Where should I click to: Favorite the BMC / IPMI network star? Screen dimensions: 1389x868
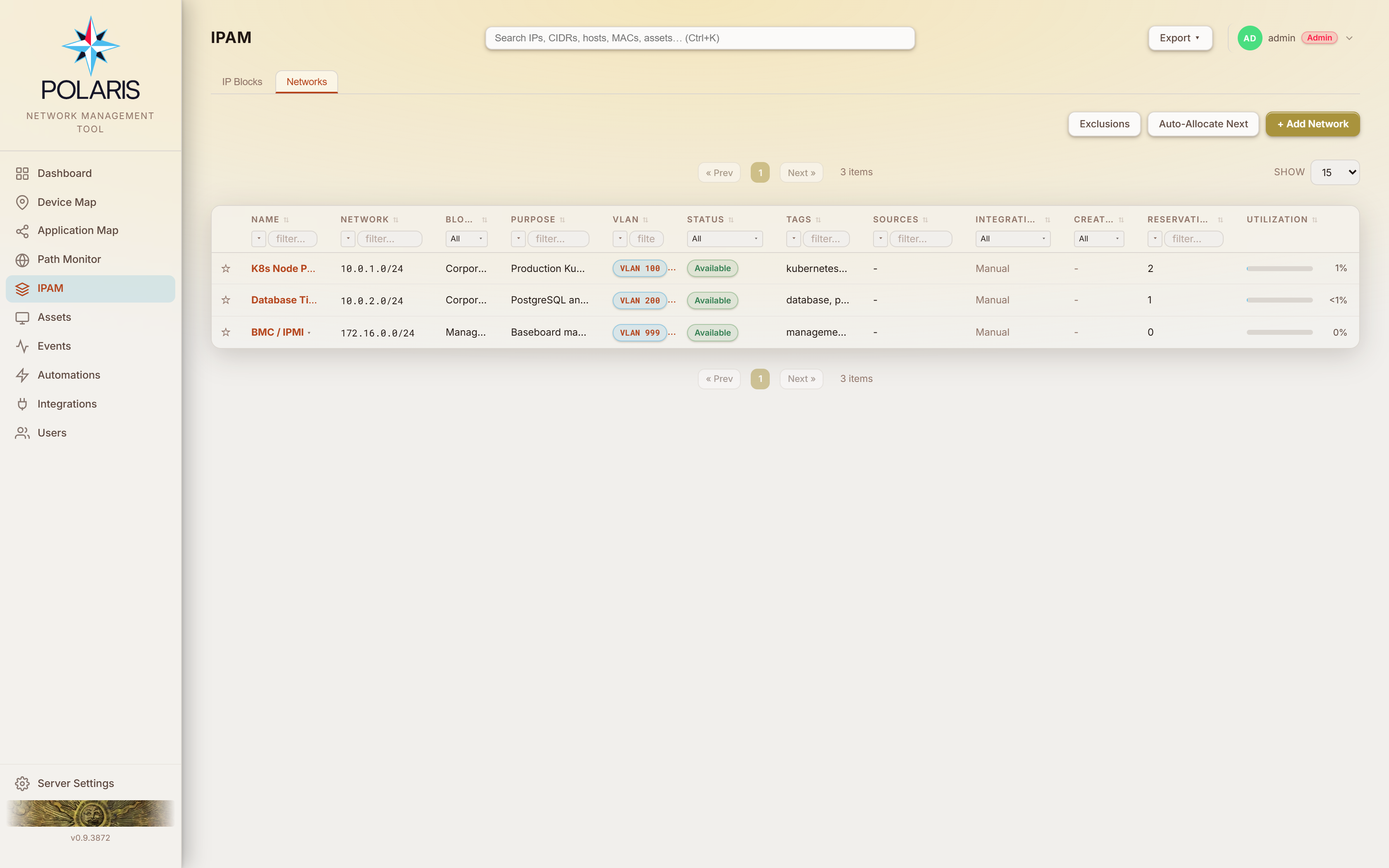pyautogui.click(x=226, y=332)
